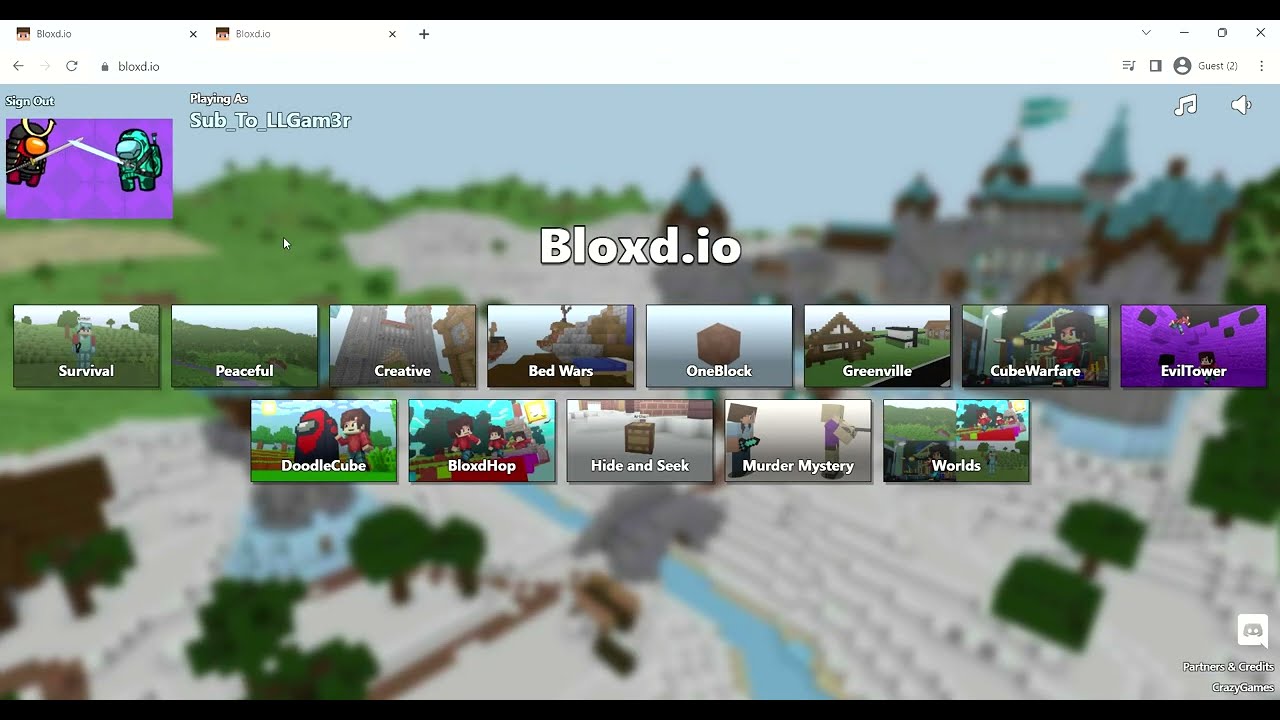The image size is (1280, 720).
Task: Open the Discord icon link
Action: pyautogui.click(x=1253, y=631)
